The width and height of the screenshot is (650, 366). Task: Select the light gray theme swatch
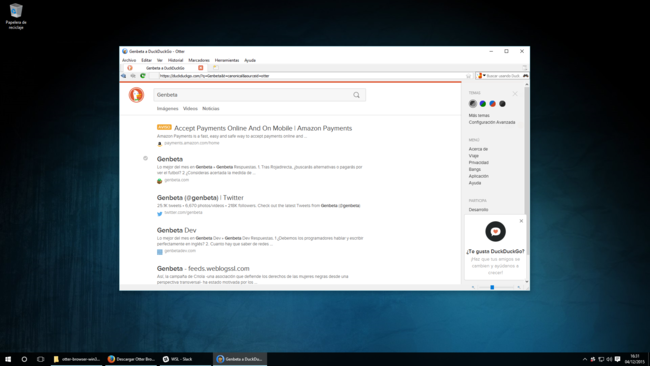pyautogui.click(x=473, y=104)
